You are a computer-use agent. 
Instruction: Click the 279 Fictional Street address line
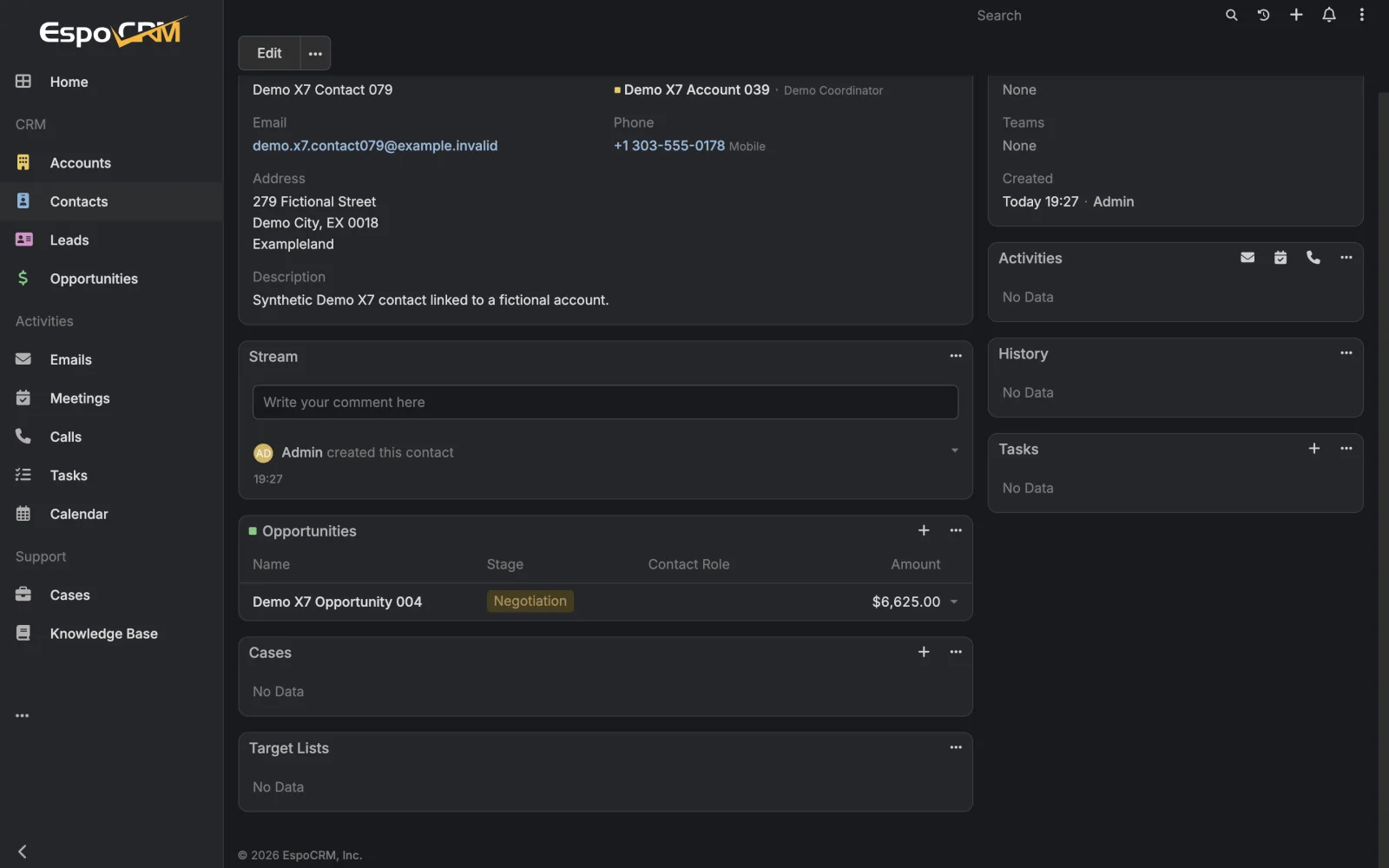314,201
